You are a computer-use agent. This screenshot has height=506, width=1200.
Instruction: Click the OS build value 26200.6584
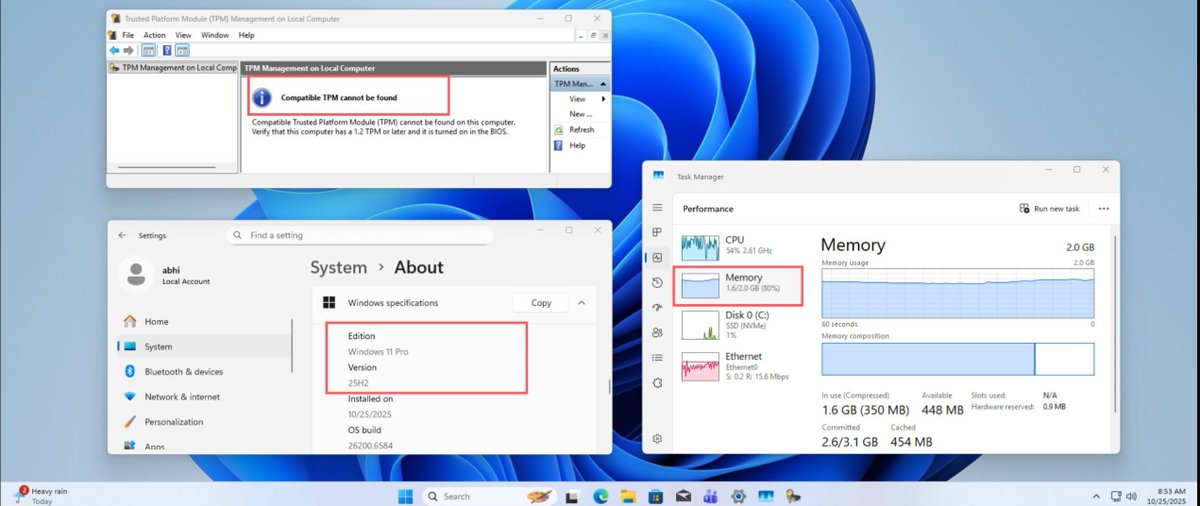coord(369,447)
